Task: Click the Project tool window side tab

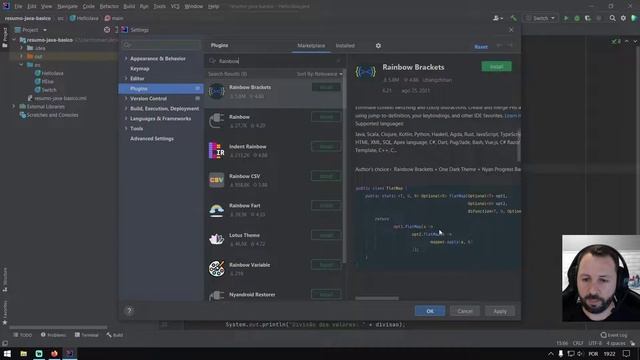Action: (5, 37)
